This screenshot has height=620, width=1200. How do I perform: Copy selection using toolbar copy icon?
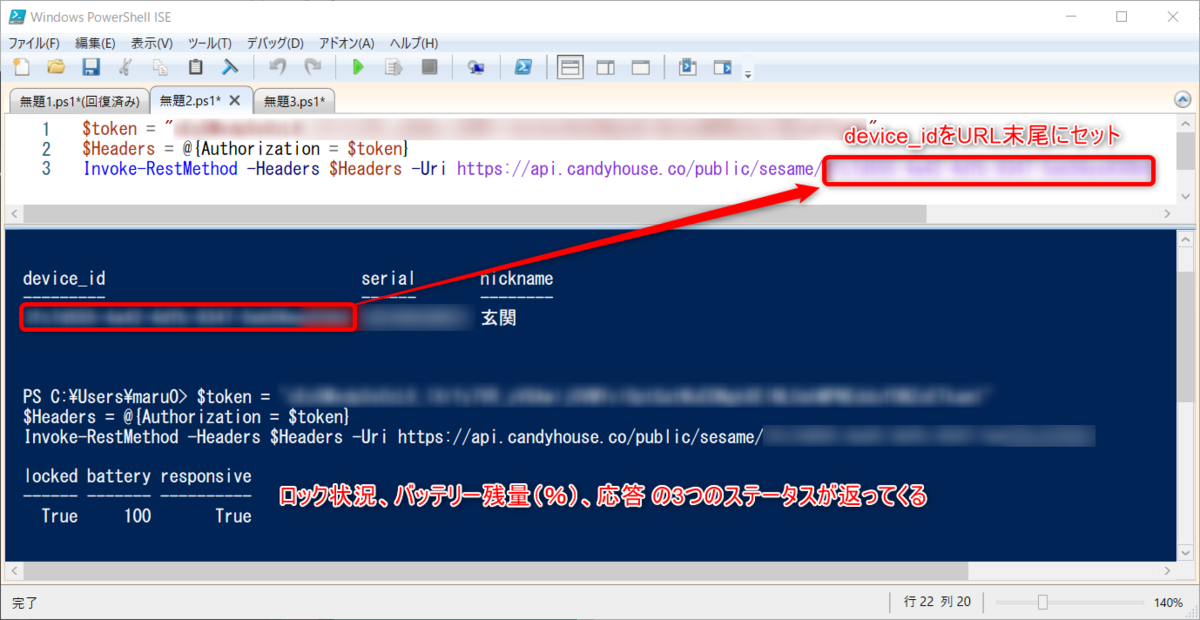pos(160,68)
